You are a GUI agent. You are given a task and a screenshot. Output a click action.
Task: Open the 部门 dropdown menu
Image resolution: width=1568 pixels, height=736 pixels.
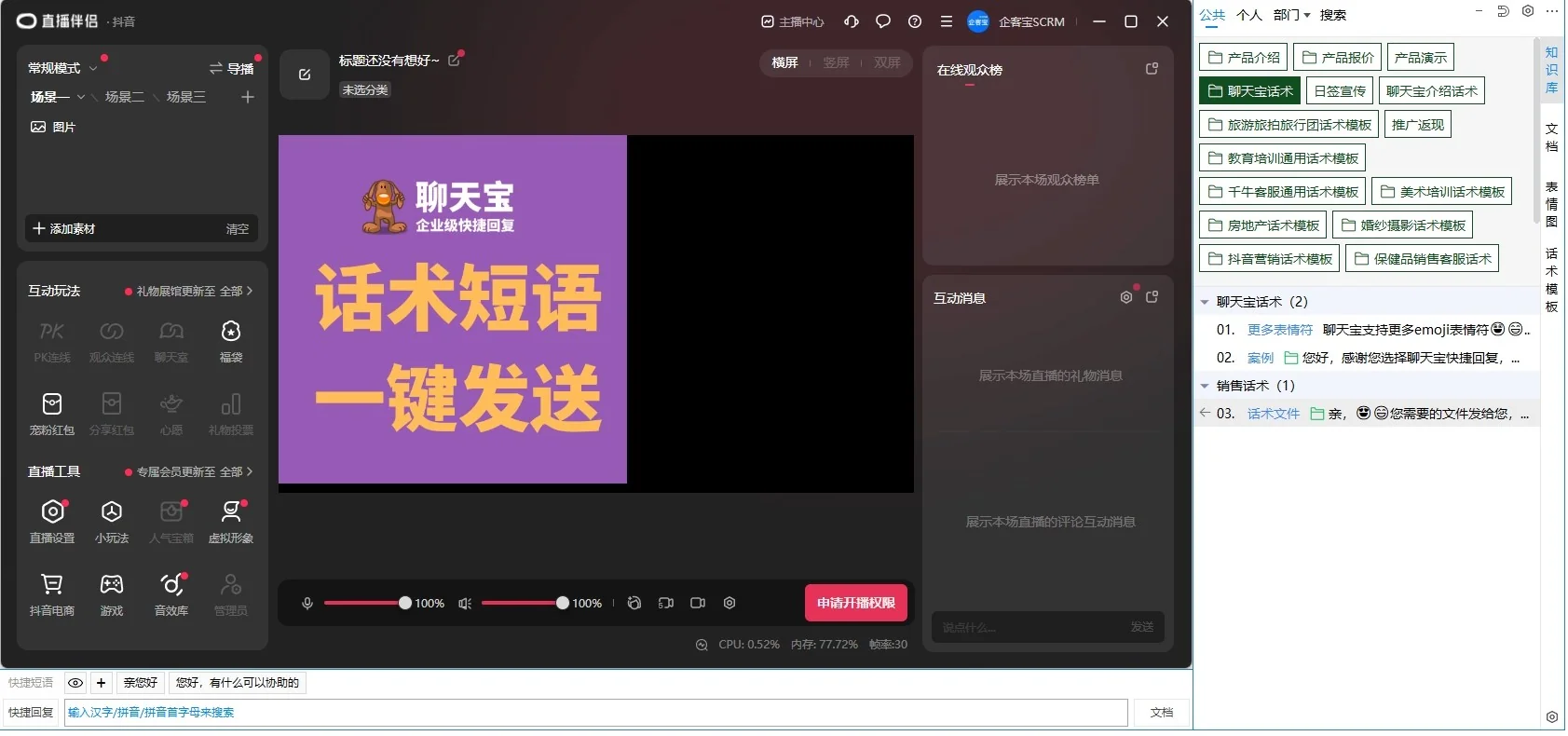tap(1291, 15)
